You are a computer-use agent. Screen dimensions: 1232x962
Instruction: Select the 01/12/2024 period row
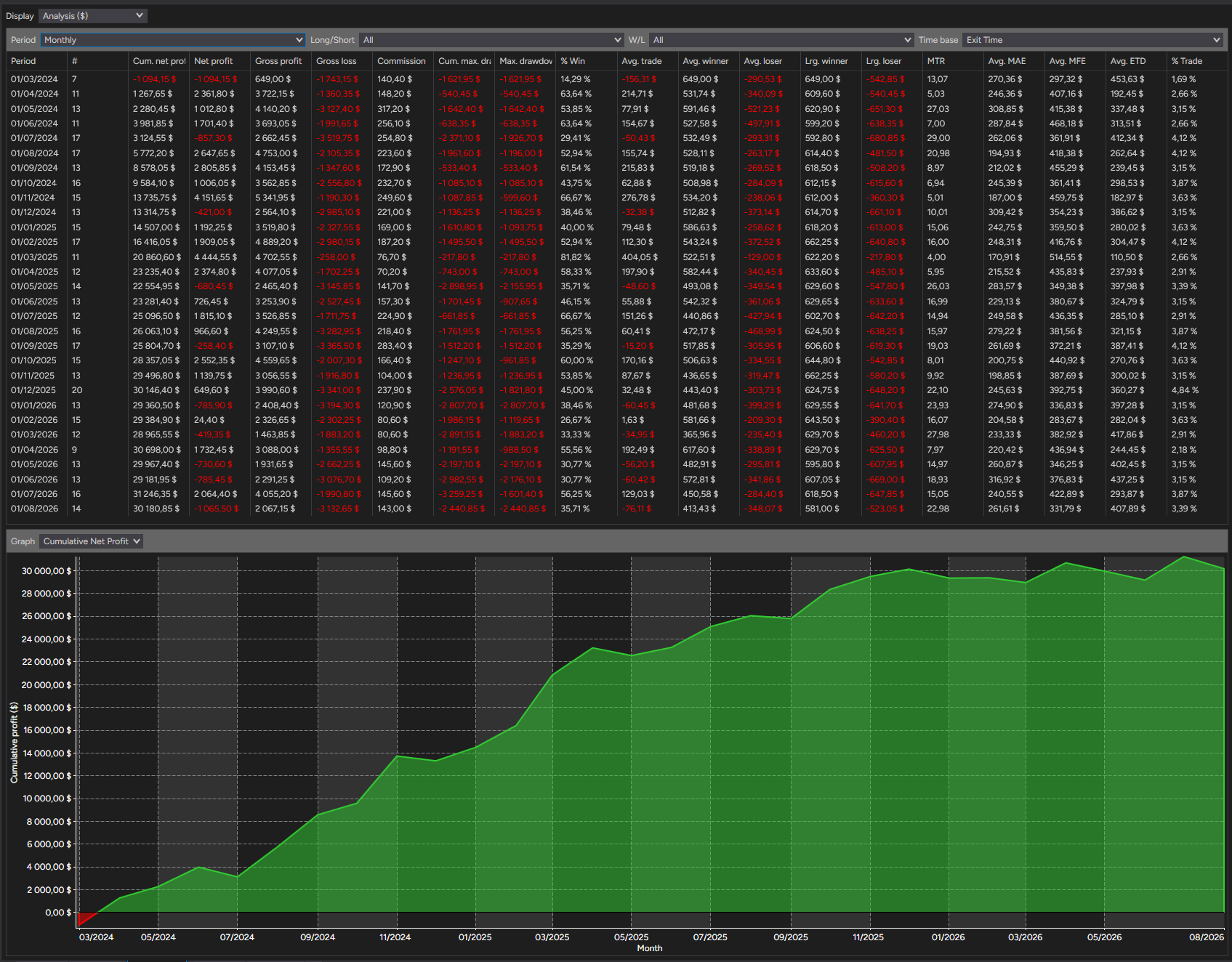tap(617, 212)
